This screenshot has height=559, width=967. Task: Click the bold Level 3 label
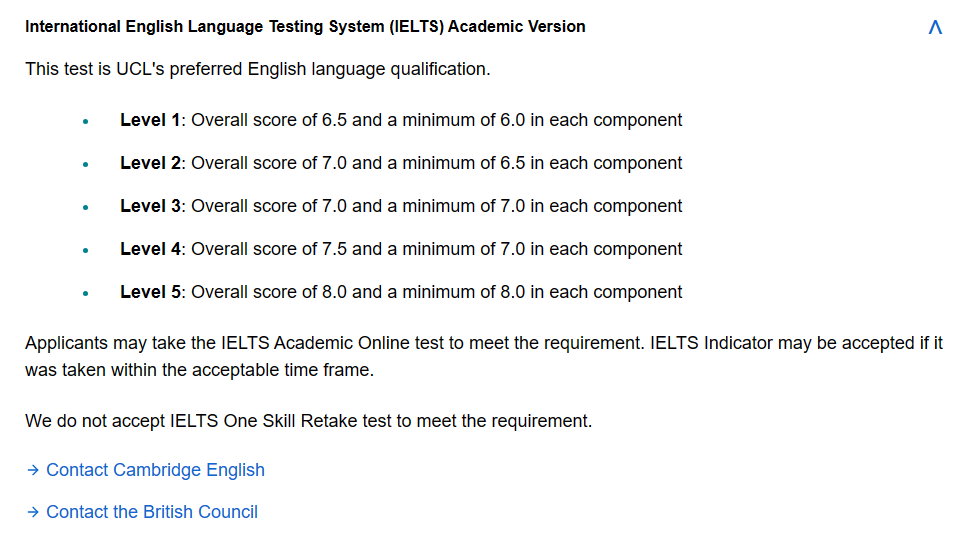click(150, 206)
